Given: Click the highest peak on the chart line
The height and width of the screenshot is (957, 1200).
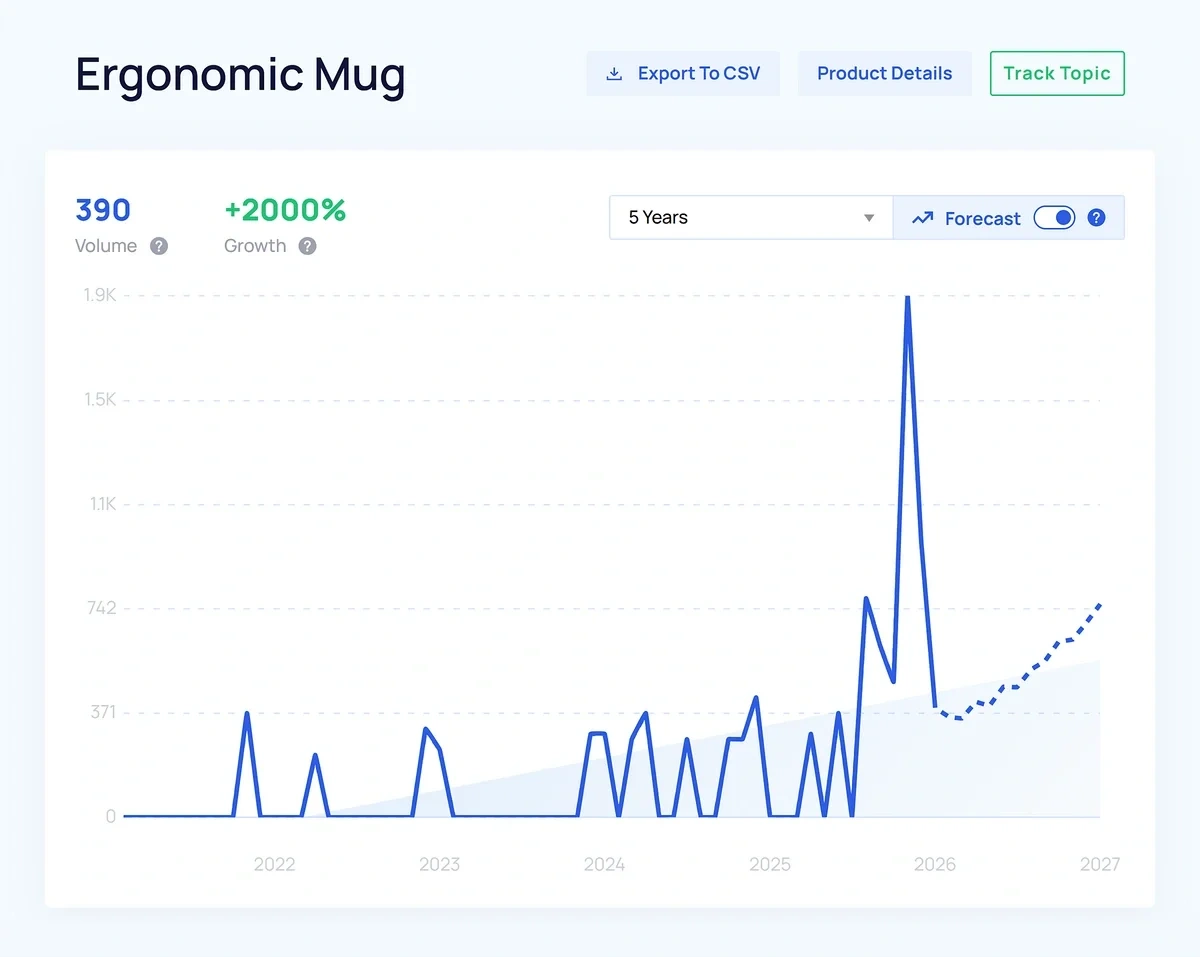Looking at the screenshot, I should 907,297.
